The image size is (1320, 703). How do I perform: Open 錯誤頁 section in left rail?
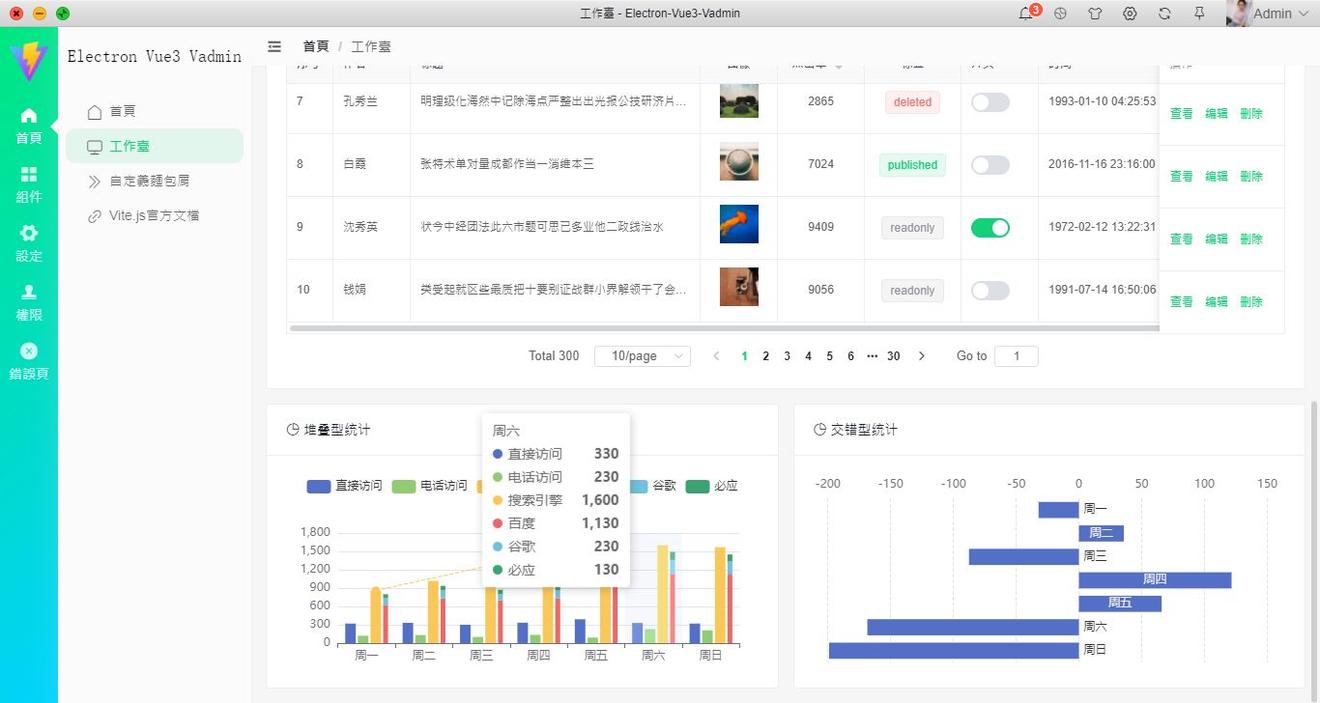29,361
